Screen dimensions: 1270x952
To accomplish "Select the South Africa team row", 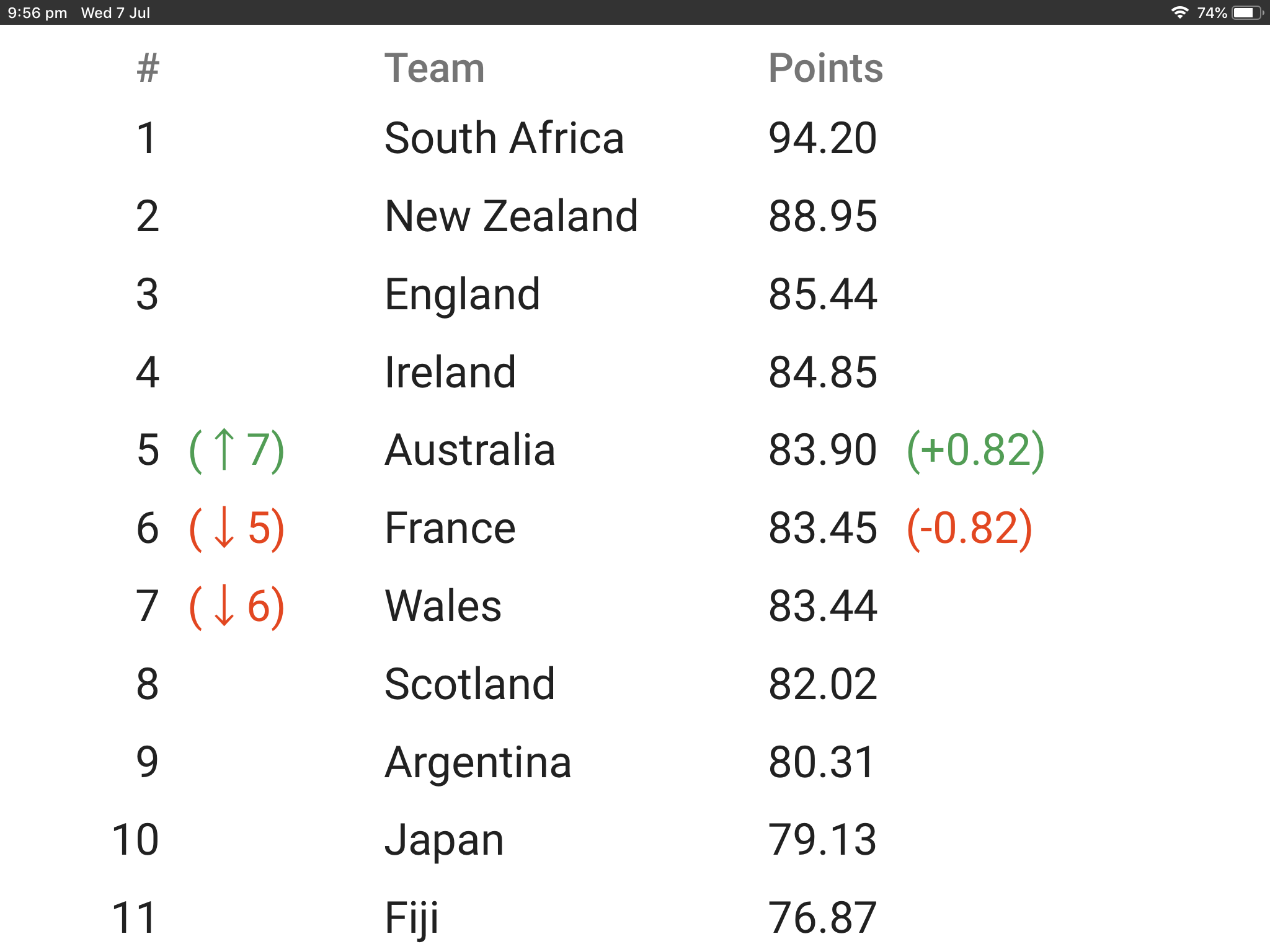I will (x=504, y=138).
